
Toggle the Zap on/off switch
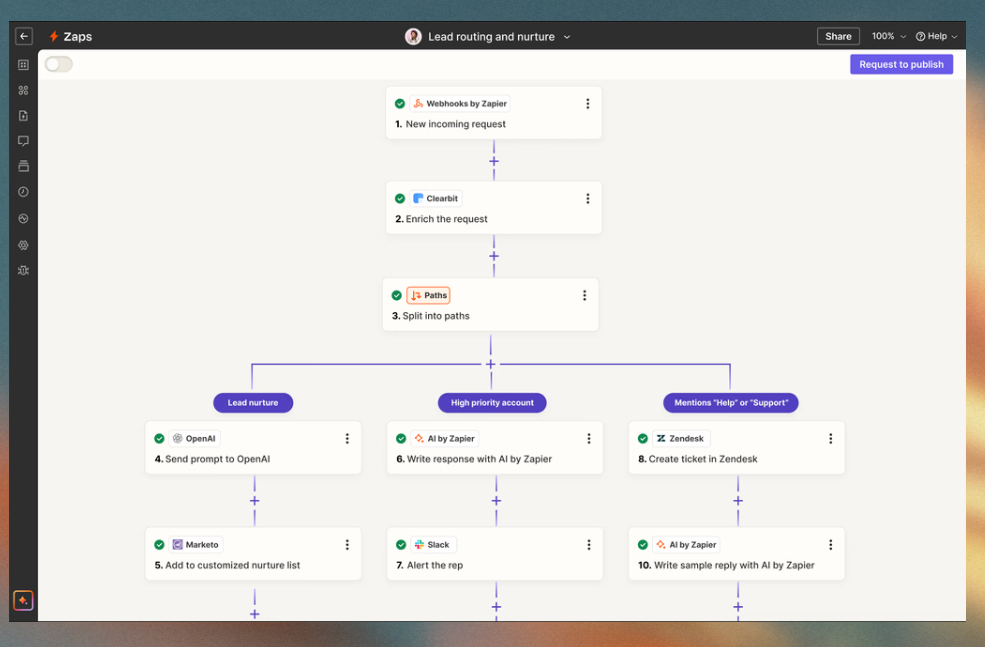59,64
